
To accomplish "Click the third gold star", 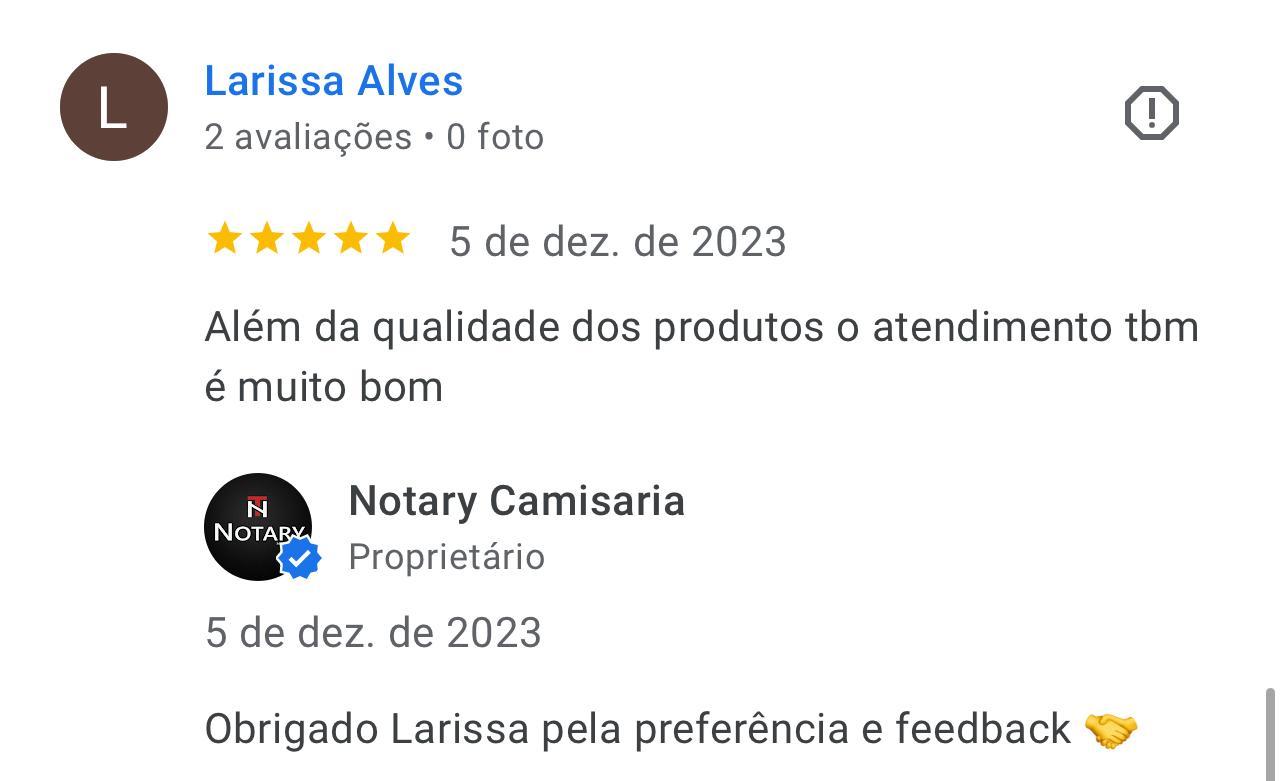I will pyautogui.click(x=308, y=240).
